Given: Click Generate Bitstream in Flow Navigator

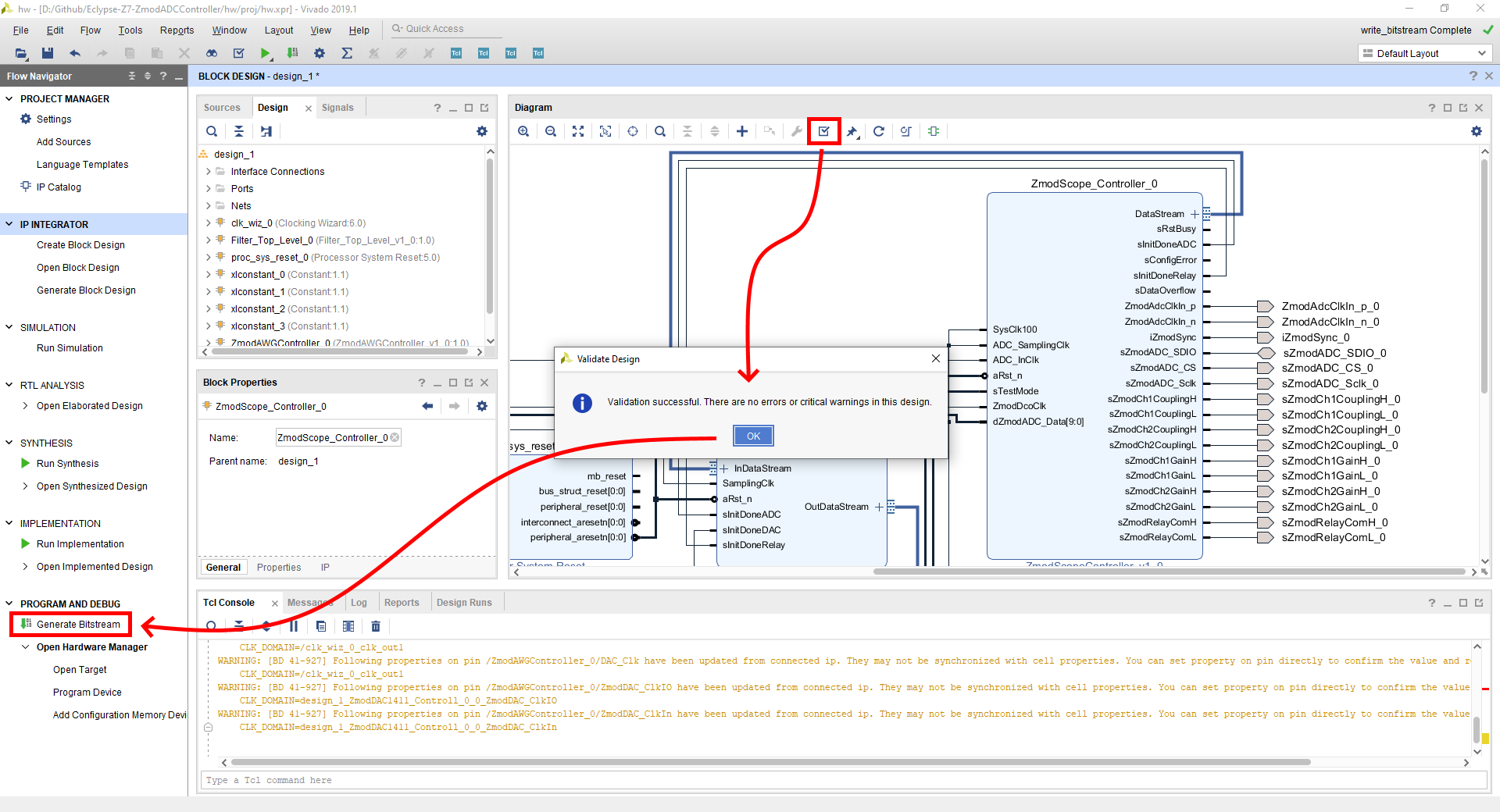Looking at the screenshot, I should click(78, 625).
